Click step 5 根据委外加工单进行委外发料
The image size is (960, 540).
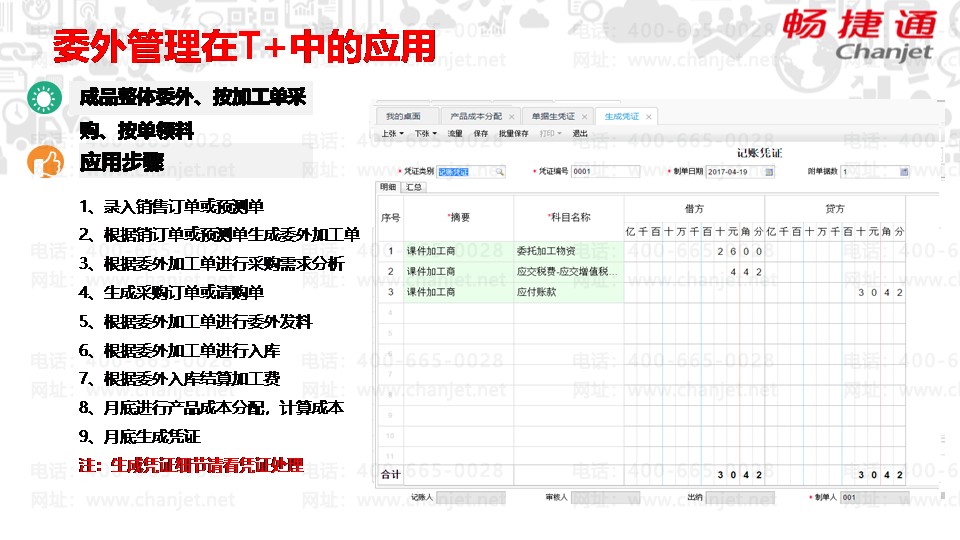click(196, 321)
